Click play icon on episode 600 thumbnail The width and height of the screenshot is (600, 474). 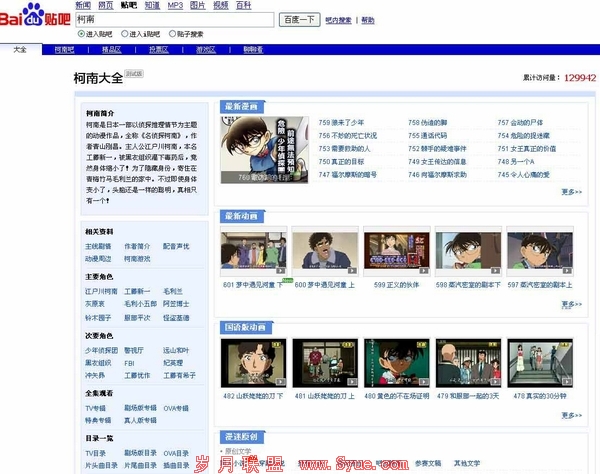(x=352, y=270)
